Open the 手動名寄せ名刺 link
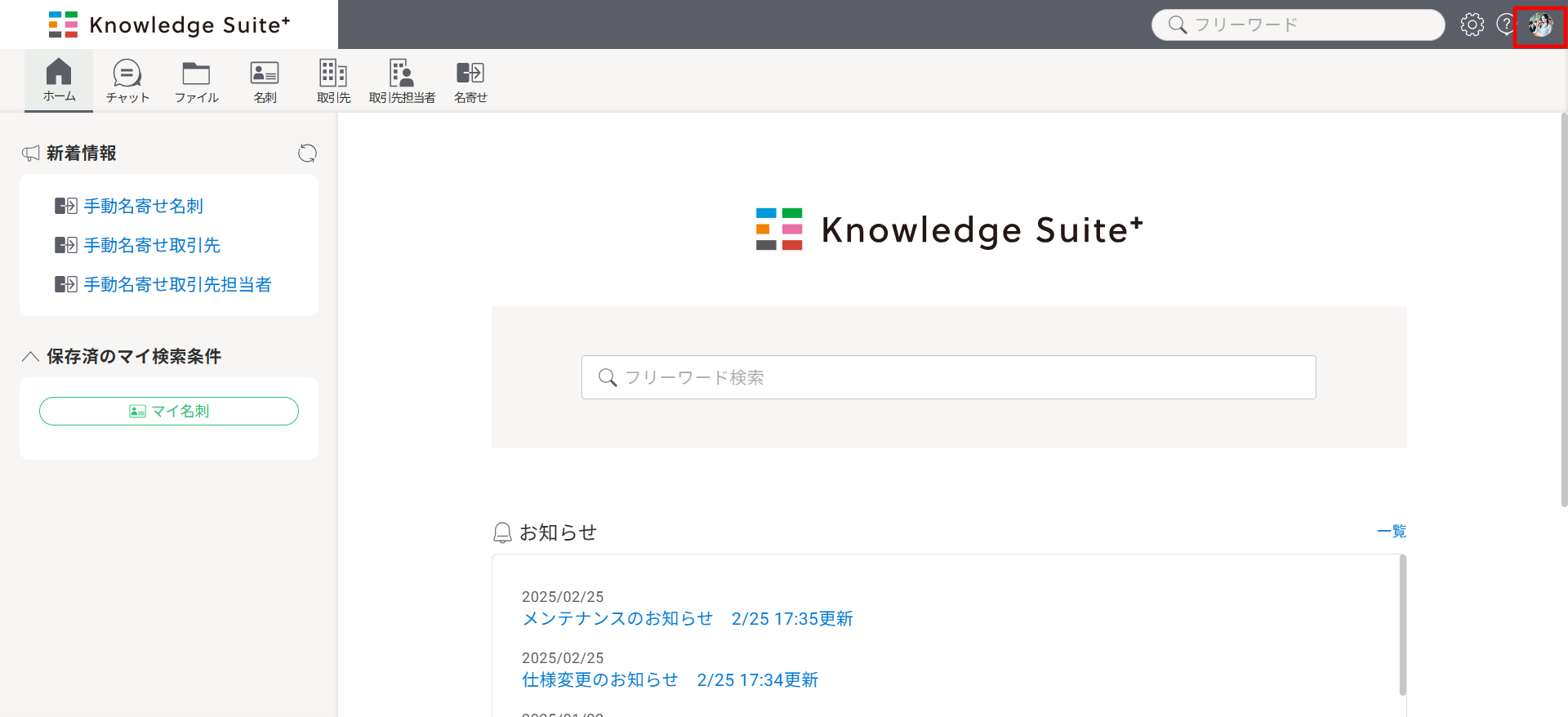1568x717 pixels. (144, 206)
